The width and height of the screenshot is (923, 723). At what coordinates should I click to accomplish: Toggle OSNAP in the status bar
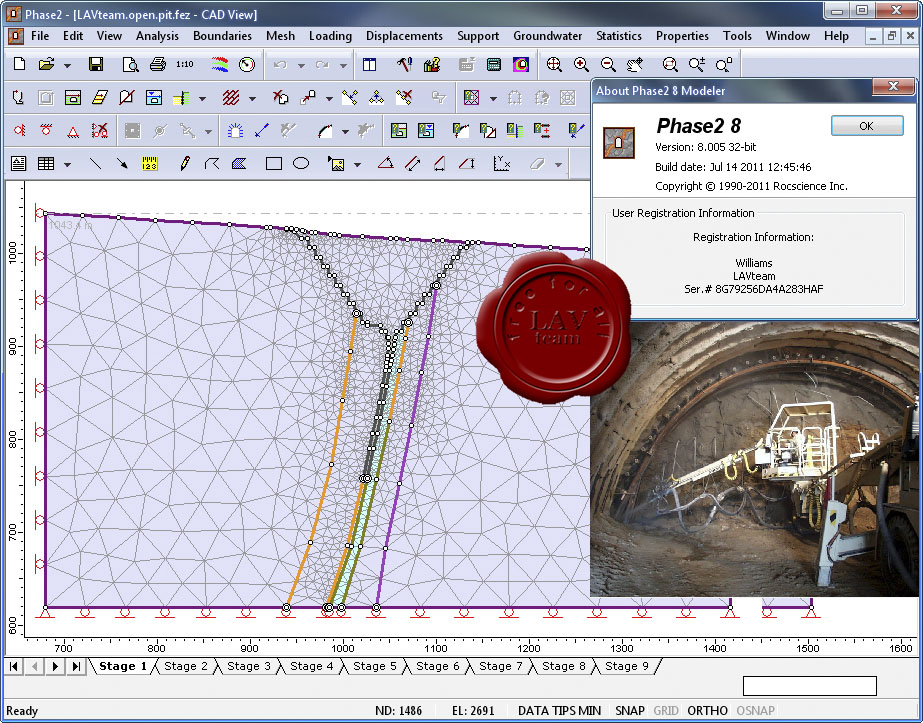[755, 711]
